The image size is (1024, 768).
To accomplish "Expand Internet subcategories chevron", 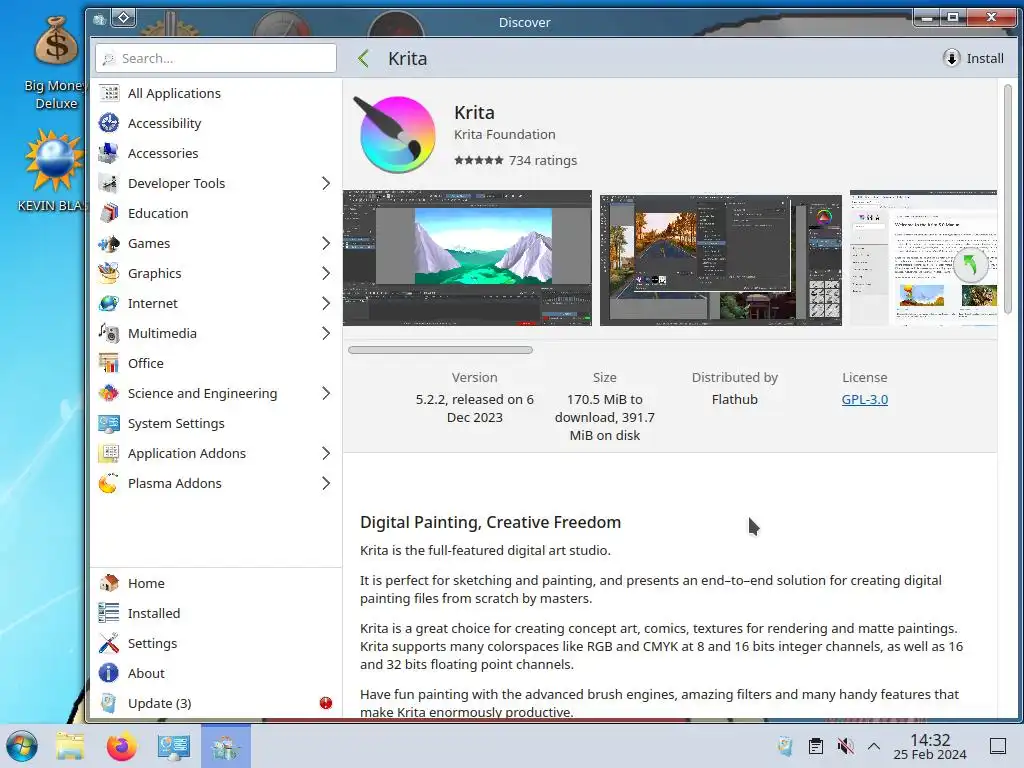I will pos(326,304).
